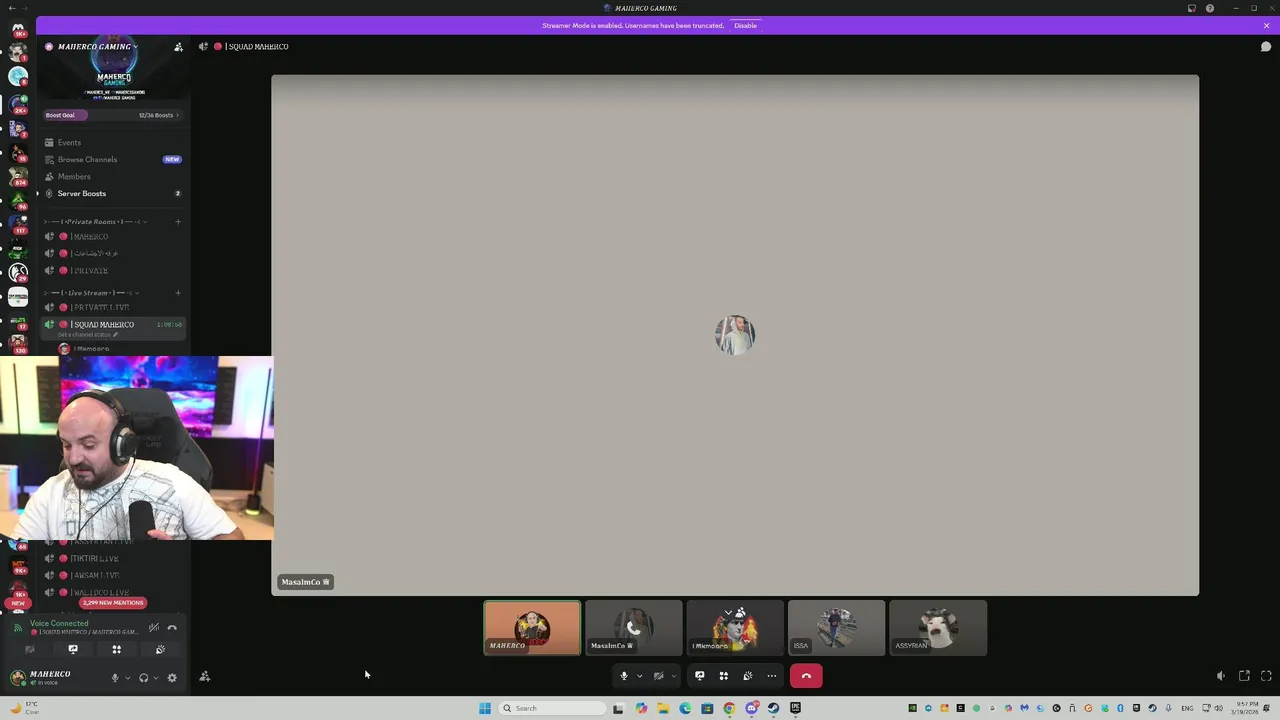Open the weather widget on the taskbar
This screenshot has width=1280, height=720.
click(24, 708)
